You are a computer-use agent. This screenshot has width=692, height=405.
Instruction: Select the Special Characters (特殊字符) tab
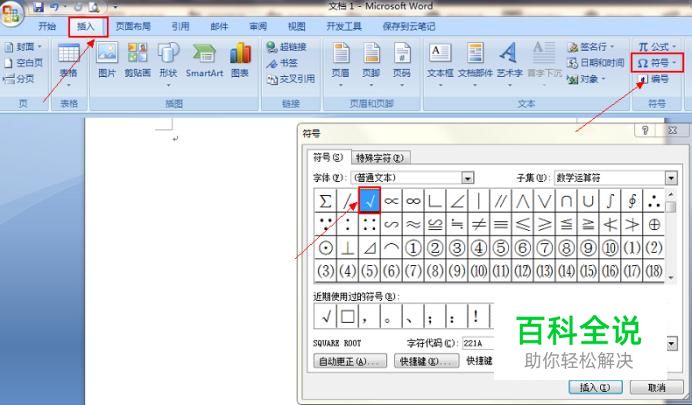point(380,158)
